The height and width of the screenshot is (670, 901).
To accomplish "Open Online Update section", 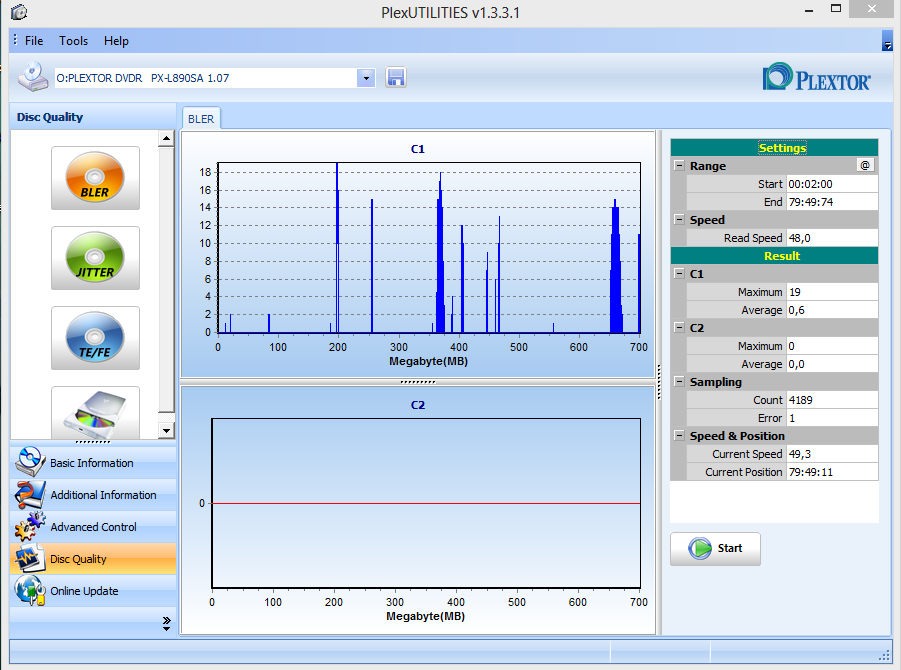I will pyautogui.click(x=93, y=591).
